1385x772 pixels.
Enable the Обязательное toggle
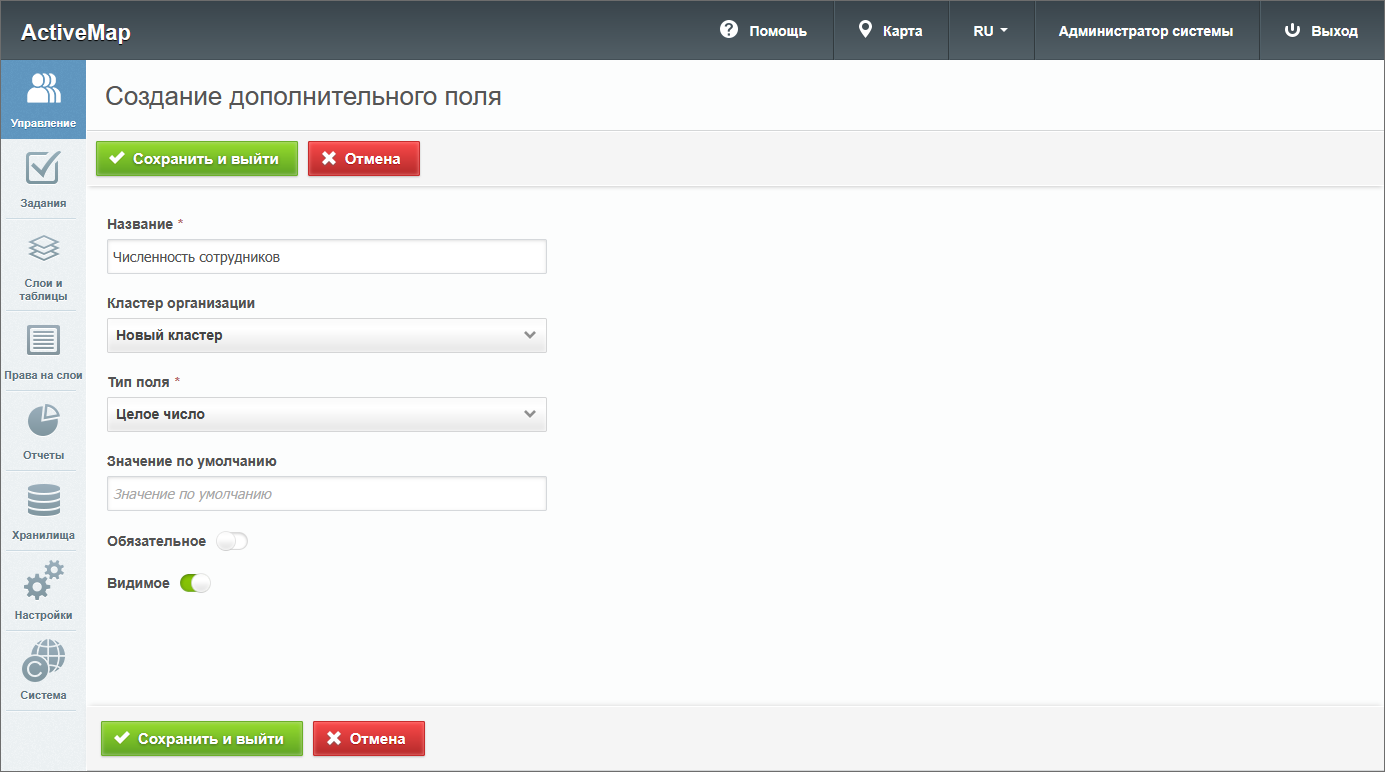(231, 541)
